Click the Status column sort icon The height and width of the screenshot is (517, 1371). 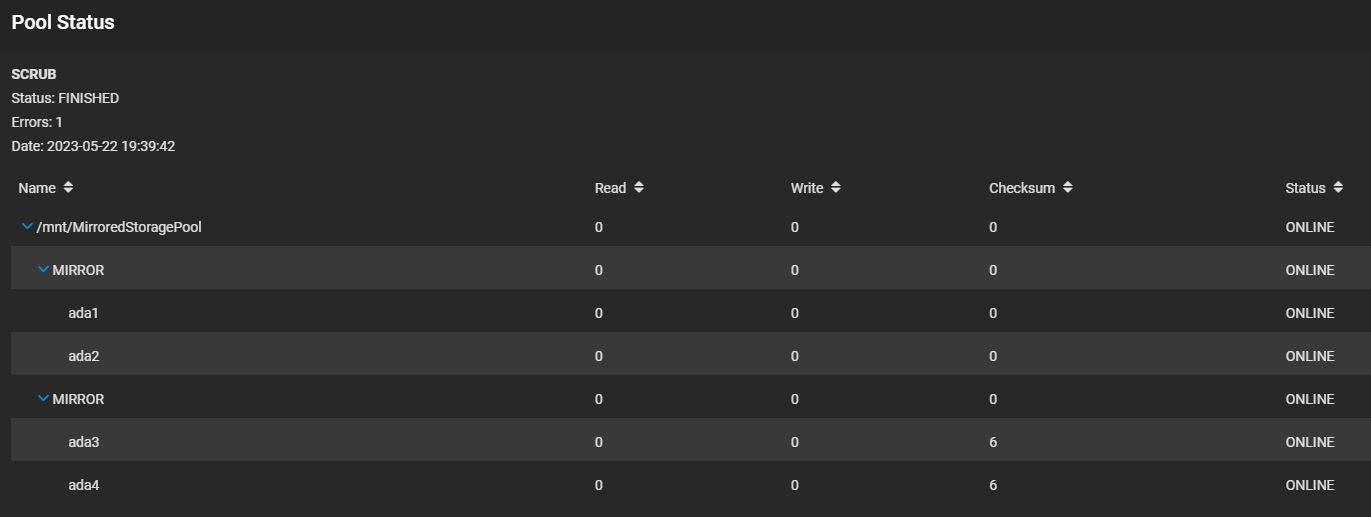[x=1338, y=188]
